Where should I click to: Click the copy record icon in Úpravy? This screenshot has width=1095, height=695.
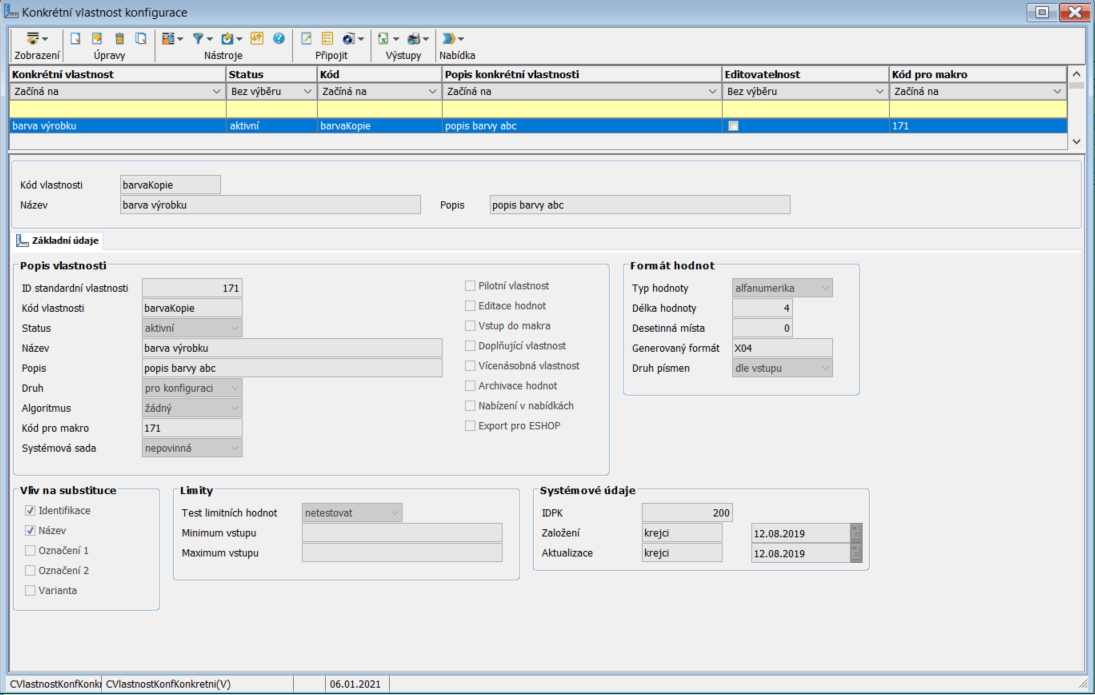141,39
